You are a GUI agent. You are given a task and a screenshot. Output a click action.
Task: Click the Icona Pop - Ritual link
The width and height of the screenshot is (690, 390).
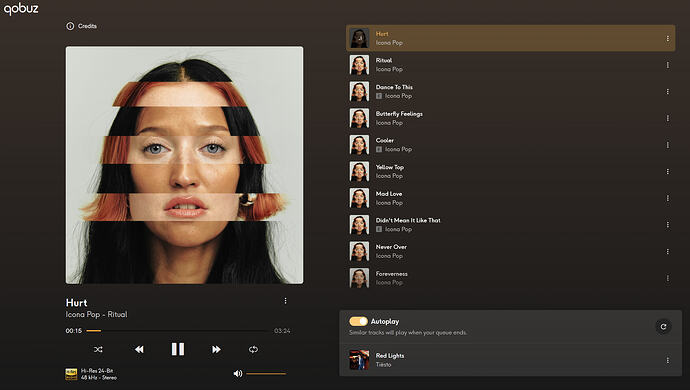click(x=96, y=314)
